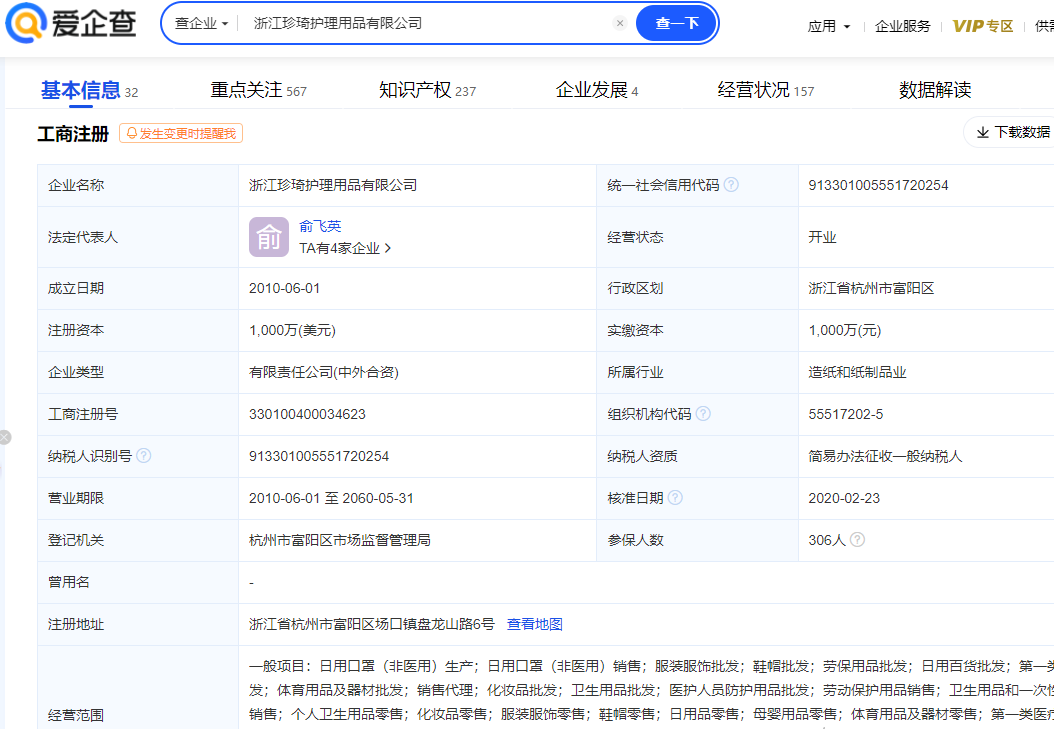Click 成立日期 value 2010-06-01

[284, 288]
